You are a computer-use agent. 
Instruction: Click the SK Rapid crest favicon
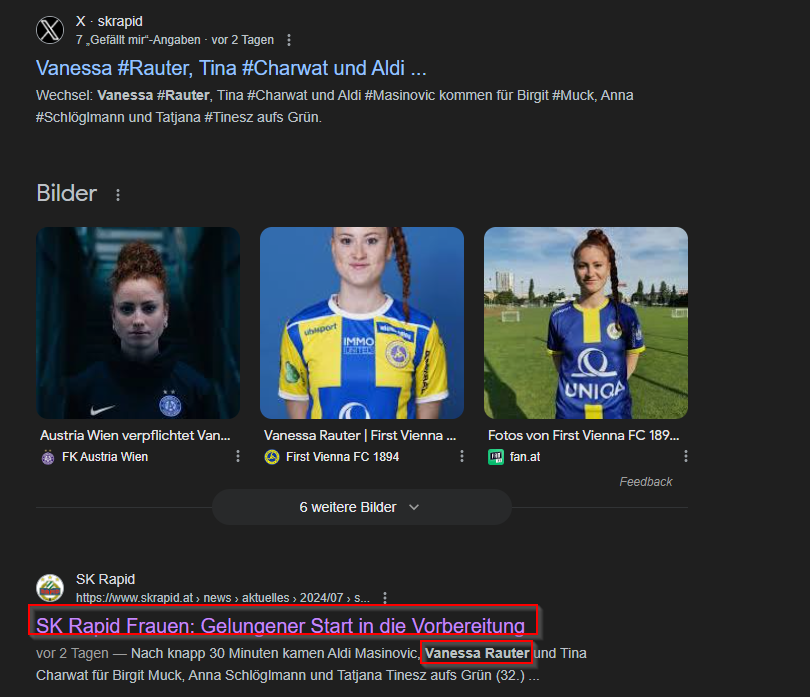[50, 588]
